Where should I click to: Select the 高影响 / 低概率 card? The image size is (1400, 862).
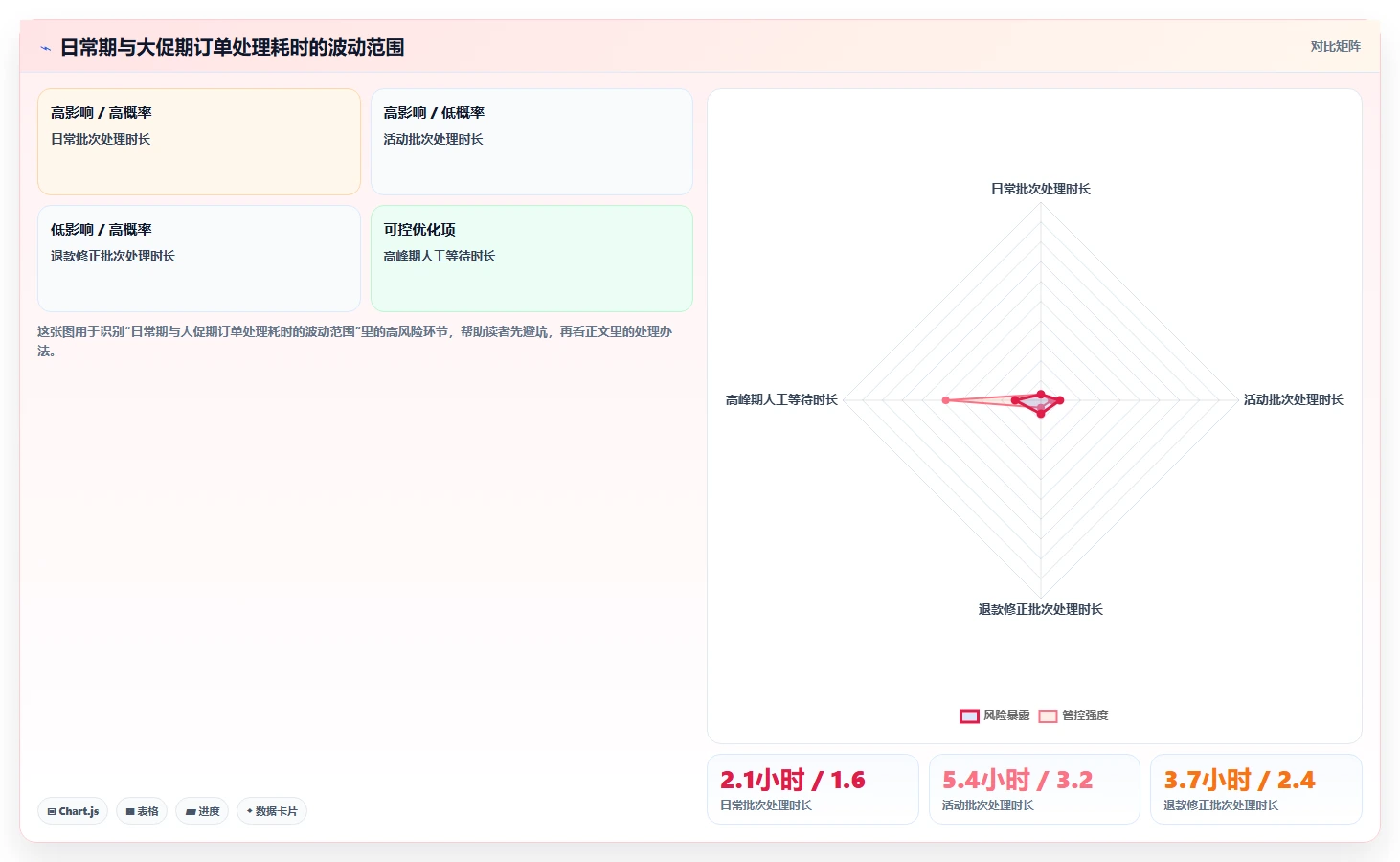coord(531,142)
